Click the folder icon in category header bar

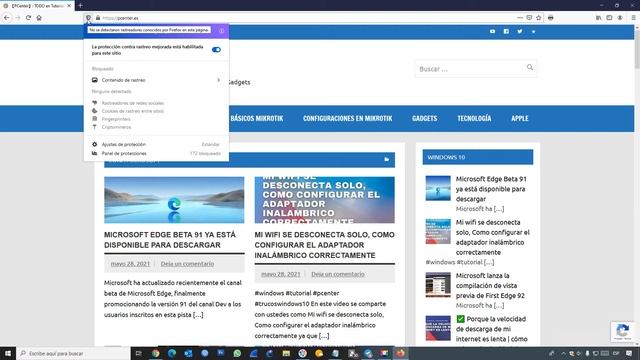(x=387, y=160)
